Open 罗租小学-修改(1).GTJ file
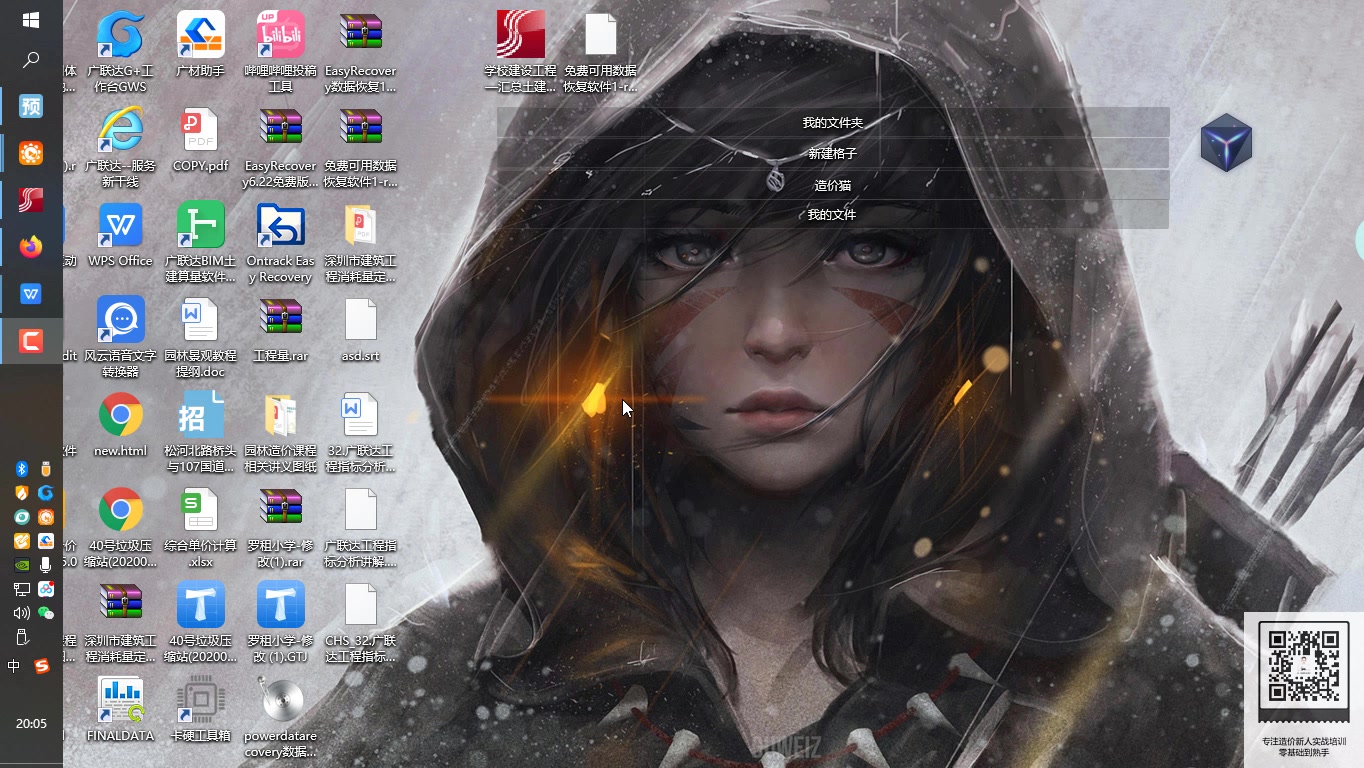1364x768 pixels. (281, 622)
